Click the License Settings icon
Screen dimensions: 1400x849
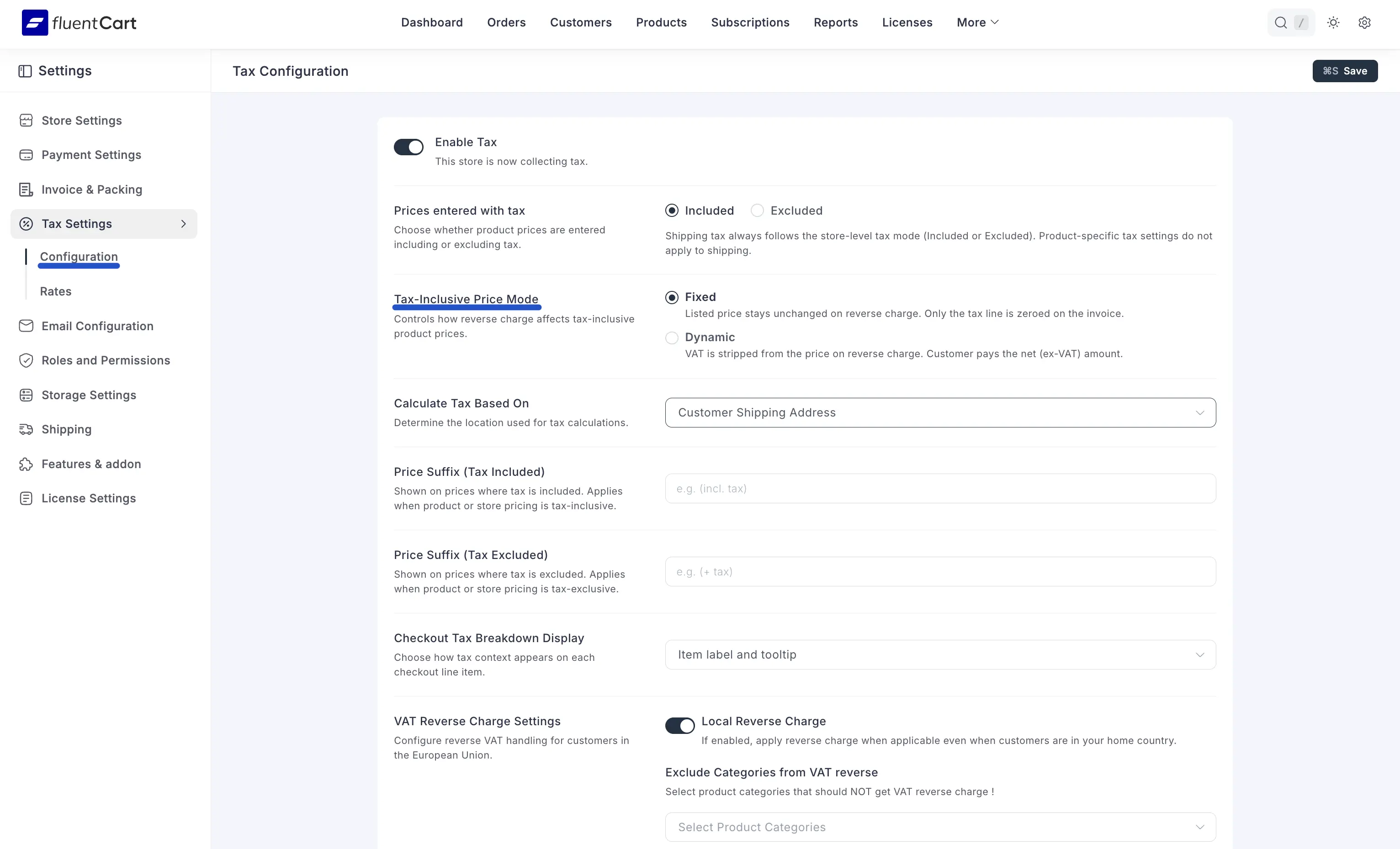26,499
